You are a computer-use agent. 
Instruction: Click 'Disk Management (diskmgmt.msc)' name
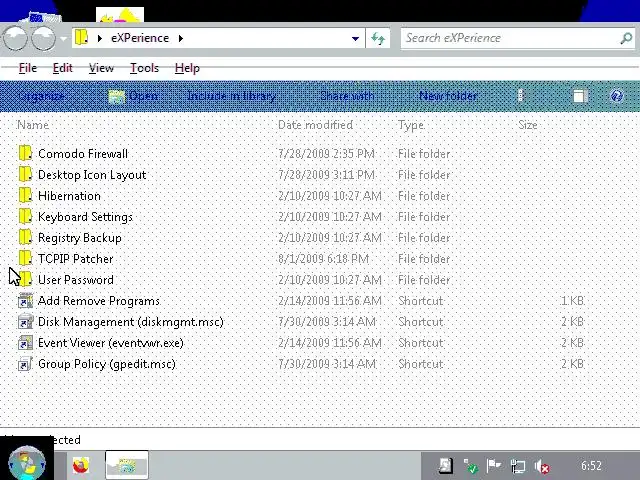point(131,322)
